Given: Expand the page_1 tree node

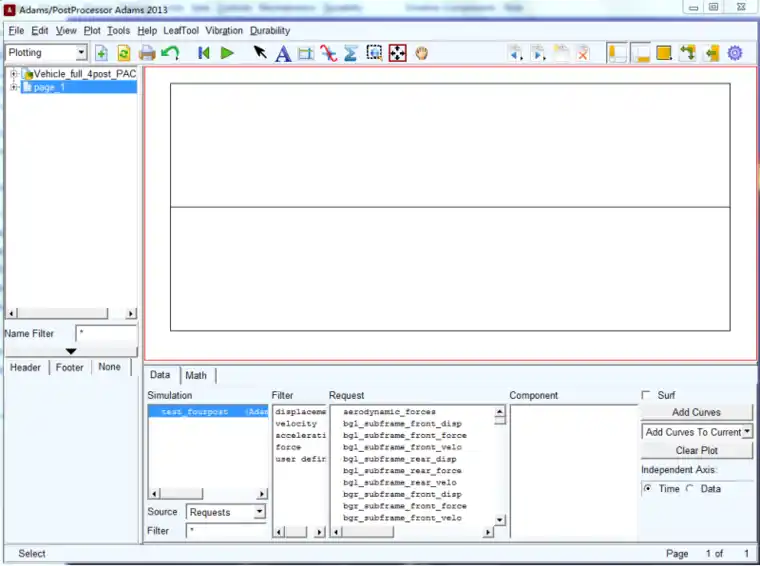Looking at the screenshot, I should click(x=14, y=87).
